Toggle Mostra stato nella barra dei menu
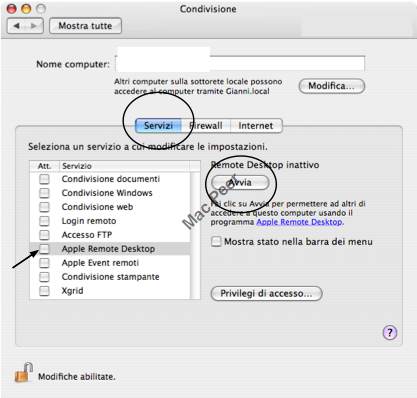 [216, 241]
